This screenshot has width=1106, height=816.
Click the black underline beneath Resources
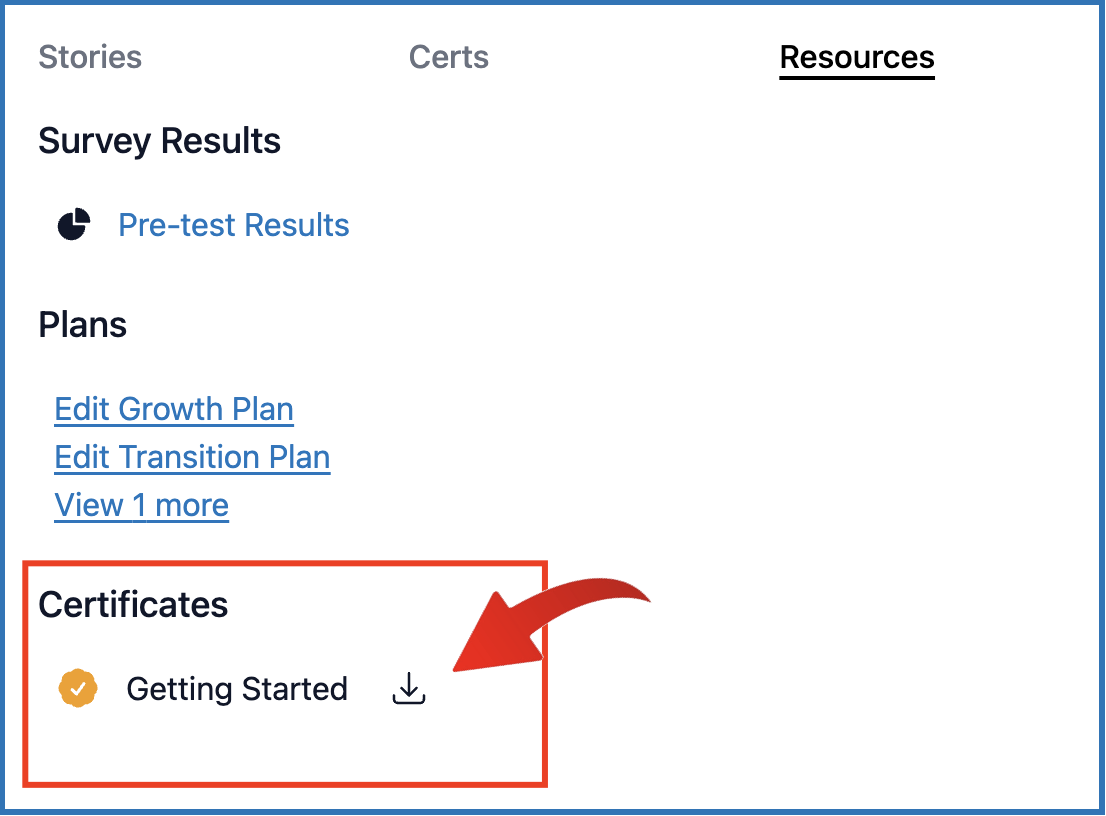[x=857, y=76]
